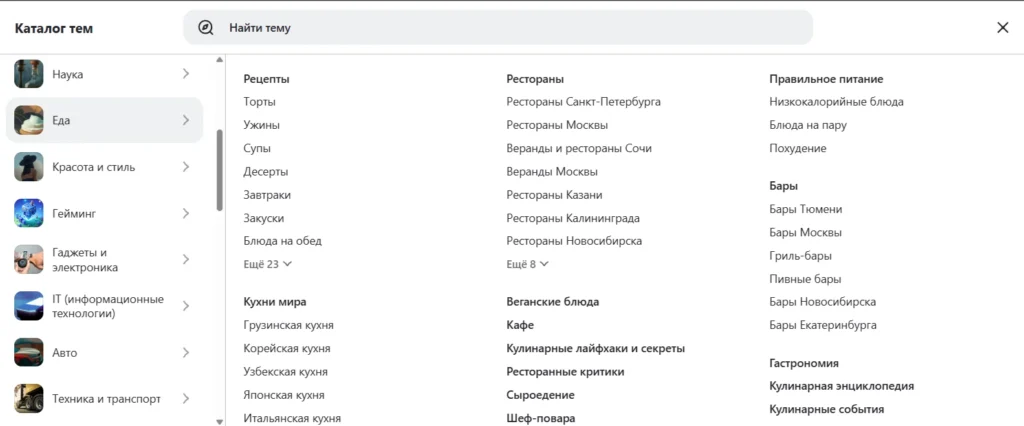The image size is (1024, 426).
Task: Click the Гейминг category thumbnail icon
Action: (x=29, y=213)
